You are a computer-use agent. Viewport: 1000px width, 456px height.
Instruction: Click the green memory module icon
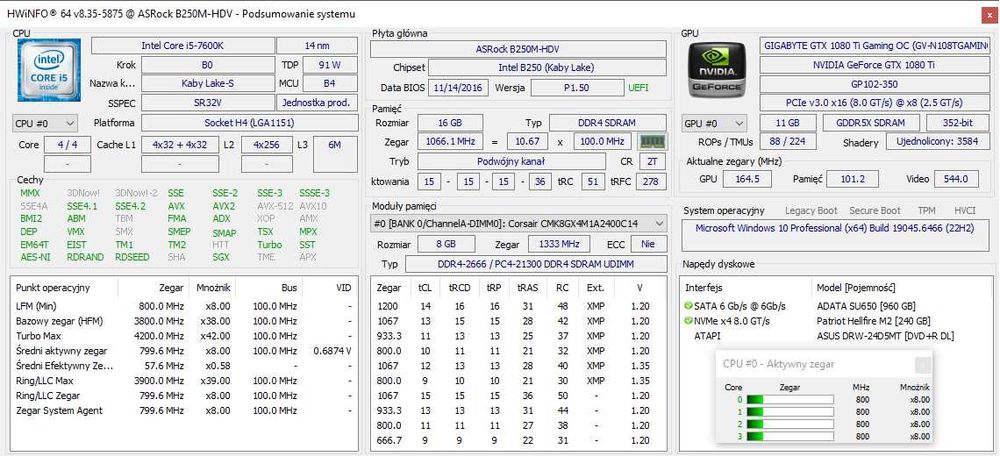(652, 141)
